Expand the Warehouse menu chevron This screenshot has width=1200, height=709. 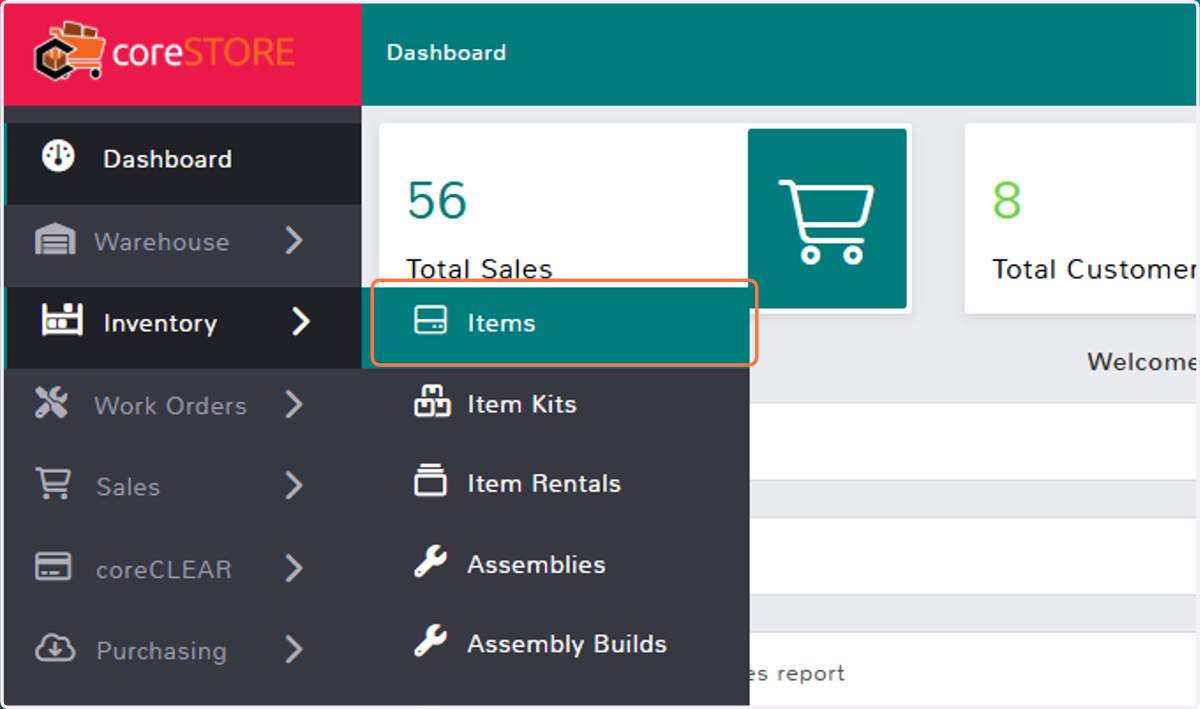293,240
